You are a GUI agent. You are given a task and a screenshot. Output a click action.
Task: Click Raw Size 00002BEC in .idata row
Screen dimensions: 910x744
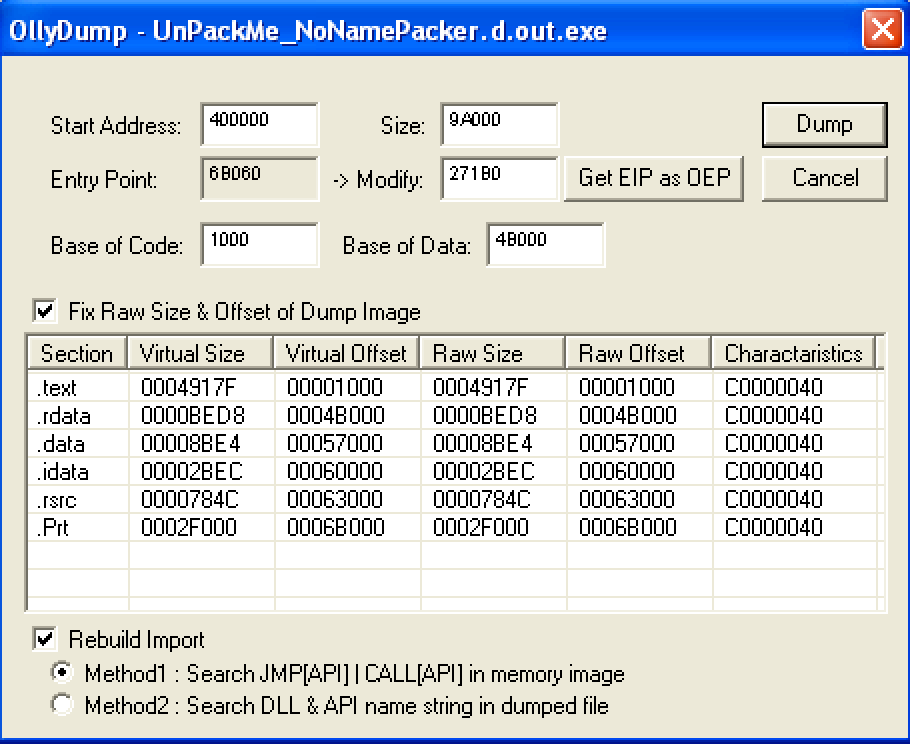484,471
